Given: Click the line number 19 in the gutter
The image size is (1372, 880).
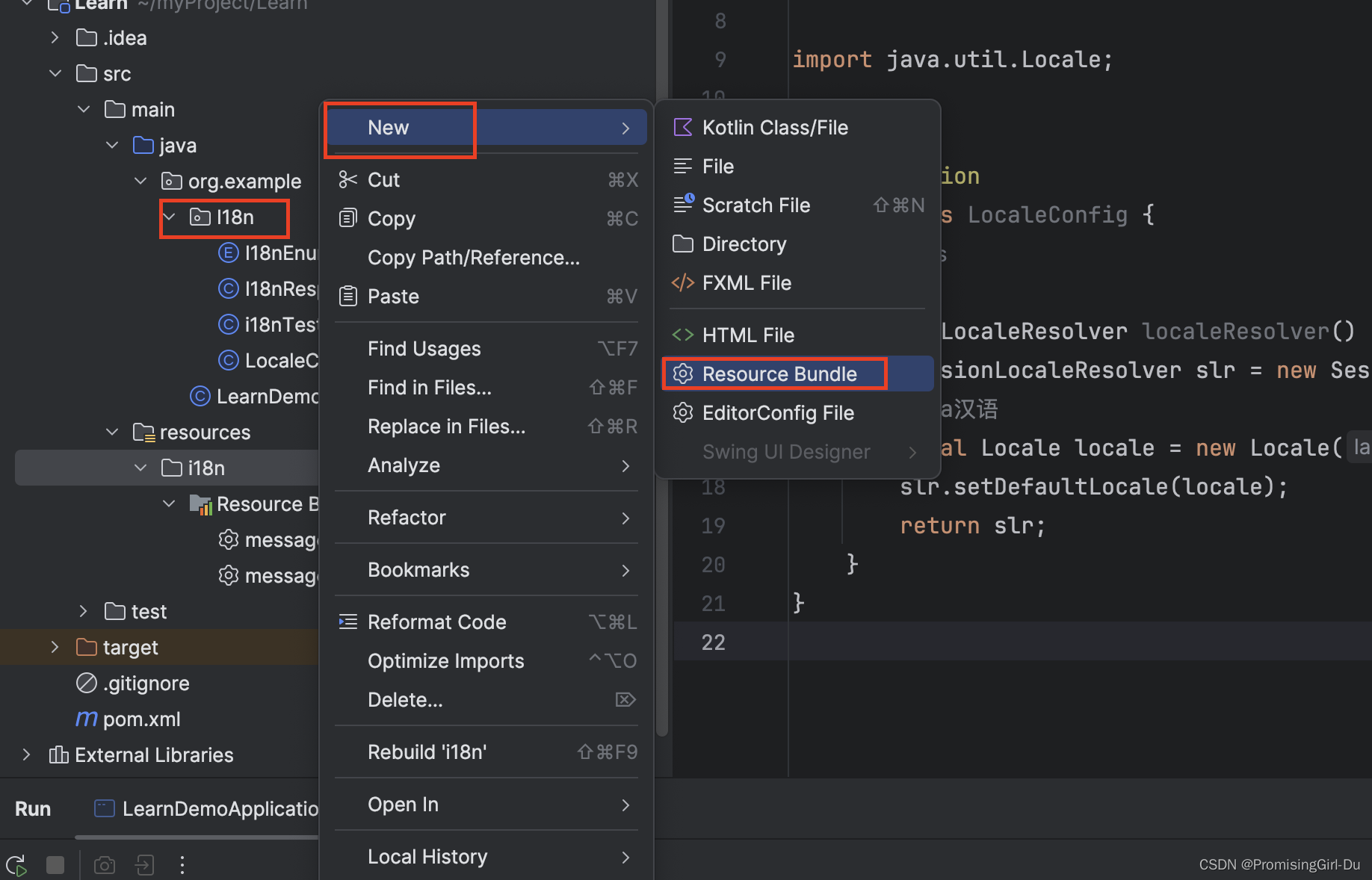Looking at the screenshot, I should tap(713, 526).
